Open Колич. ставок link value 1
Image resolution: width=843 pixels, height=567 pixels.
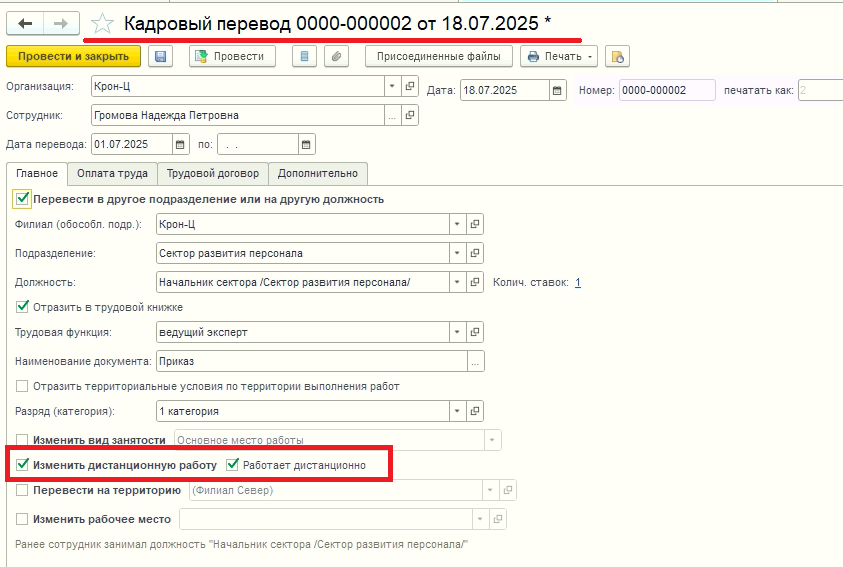point(578,282)
